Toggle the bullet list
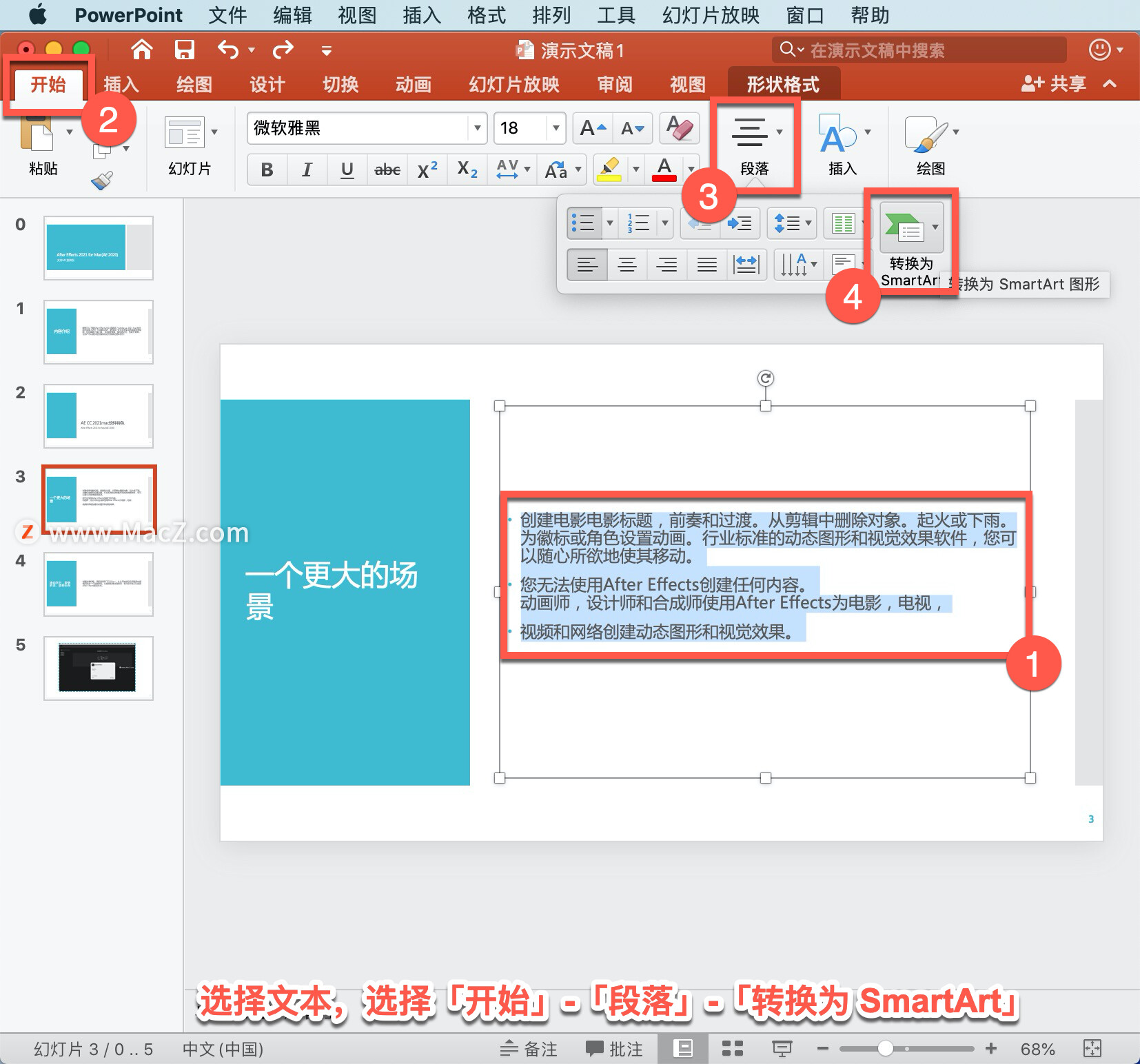The width and height of the screenshot is (1140, 1064). (x=584, y=223)
